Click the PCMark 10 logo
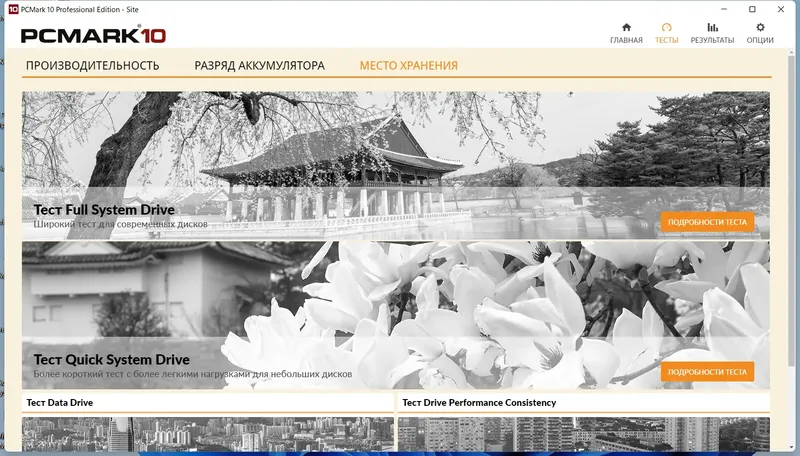The width and height of the screenshot is (800, 456). (93, 35)
